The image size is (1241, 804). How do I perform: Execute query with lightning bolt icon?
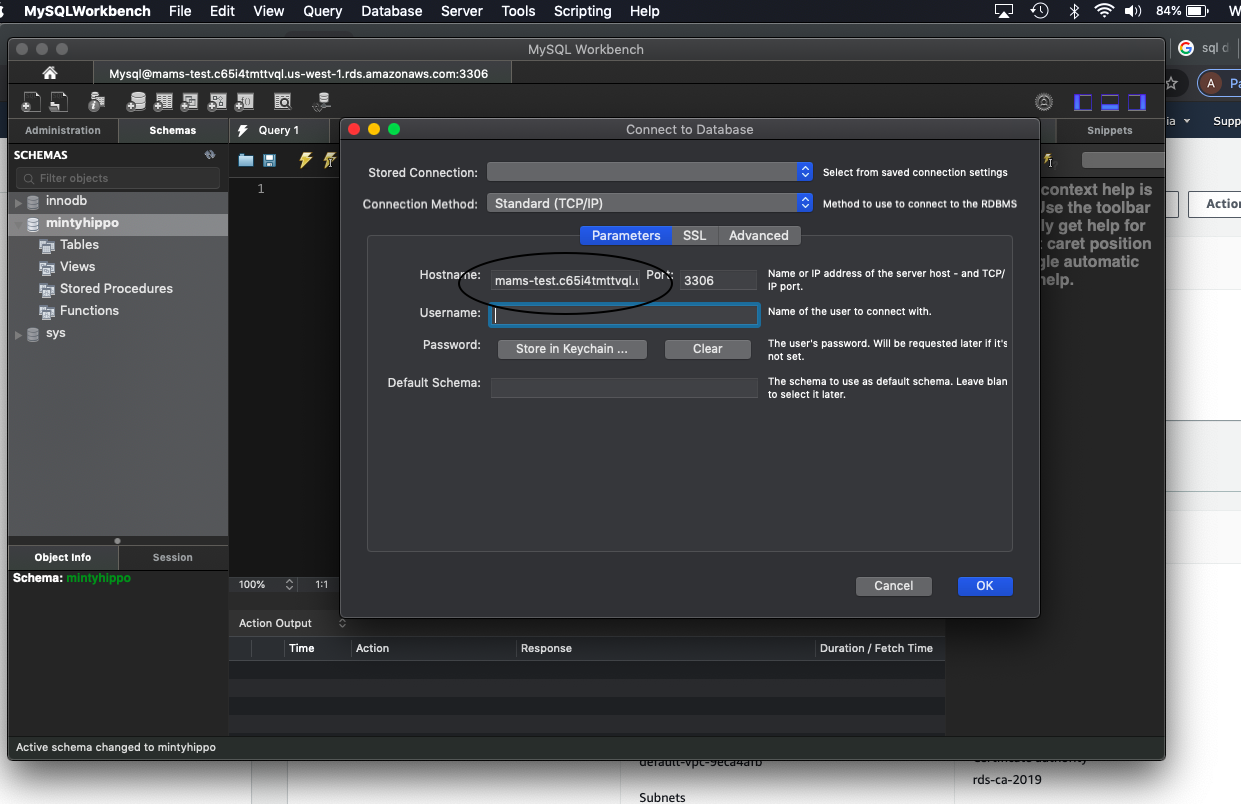click(x=306, y=160)
